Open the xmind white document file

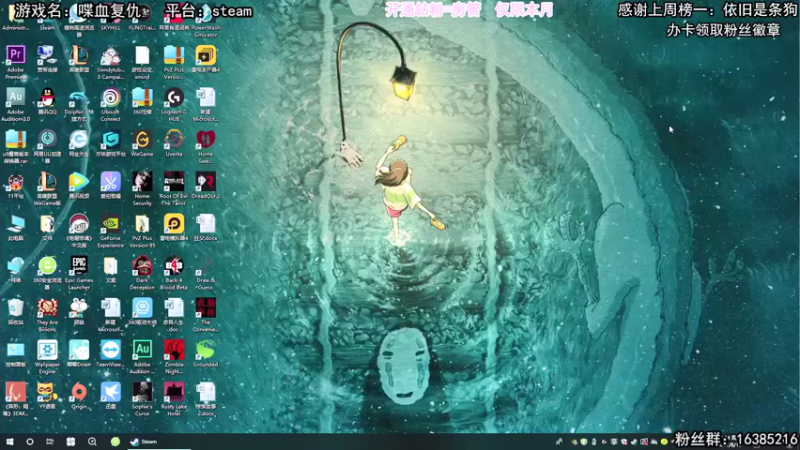(x=142, y=61)
